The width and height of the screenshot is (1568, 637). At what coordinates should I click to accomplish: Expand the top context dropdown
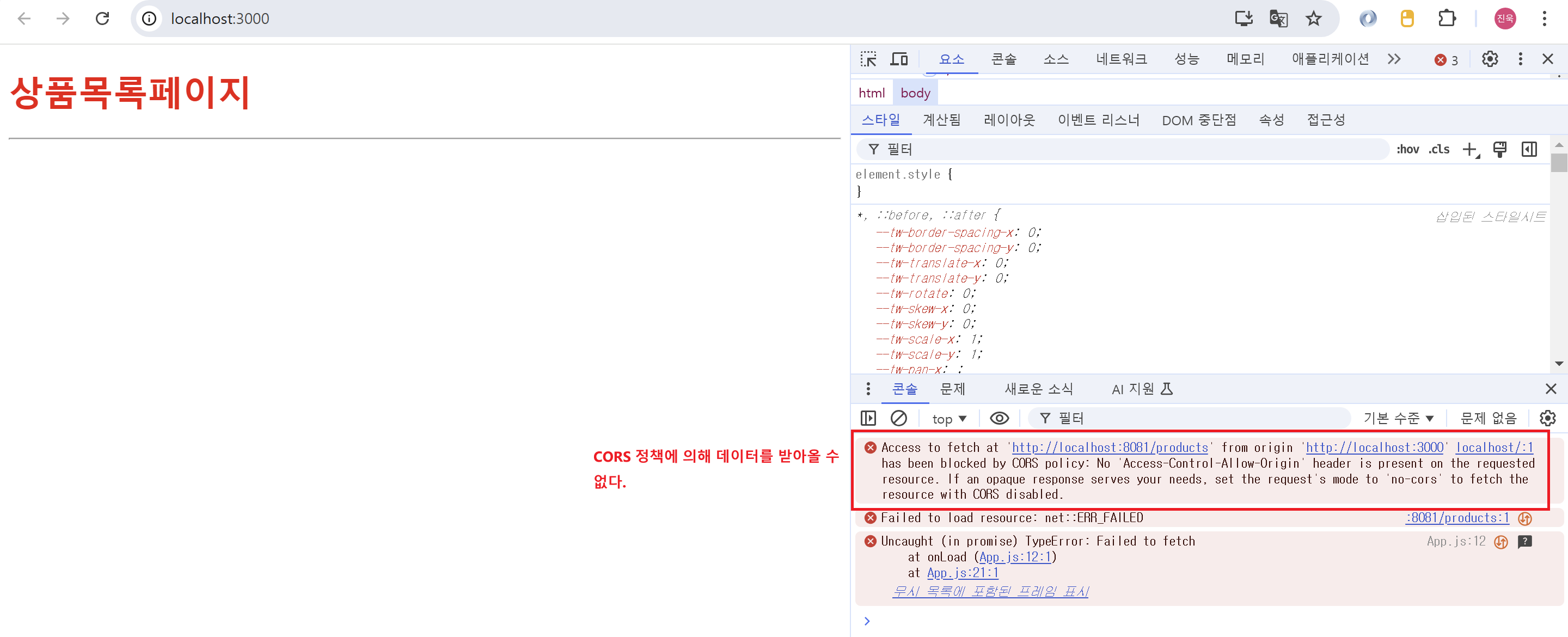coord(949,419)
